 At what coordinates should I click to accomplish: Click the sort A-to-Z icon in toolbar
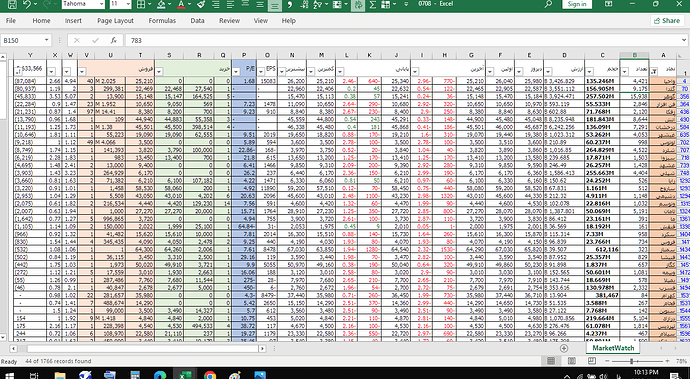[317, 4]
